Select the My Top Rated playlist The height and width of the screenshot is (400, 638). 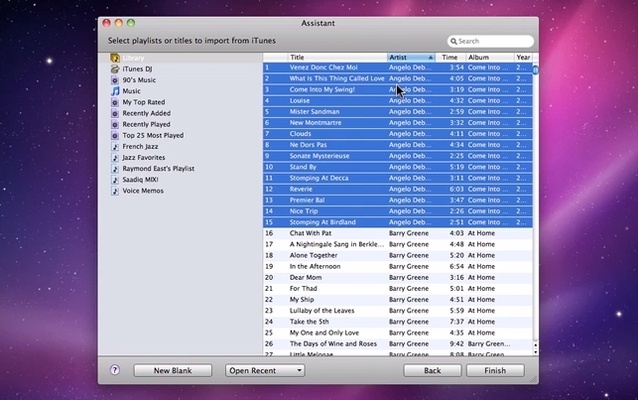tap(144, 102)
